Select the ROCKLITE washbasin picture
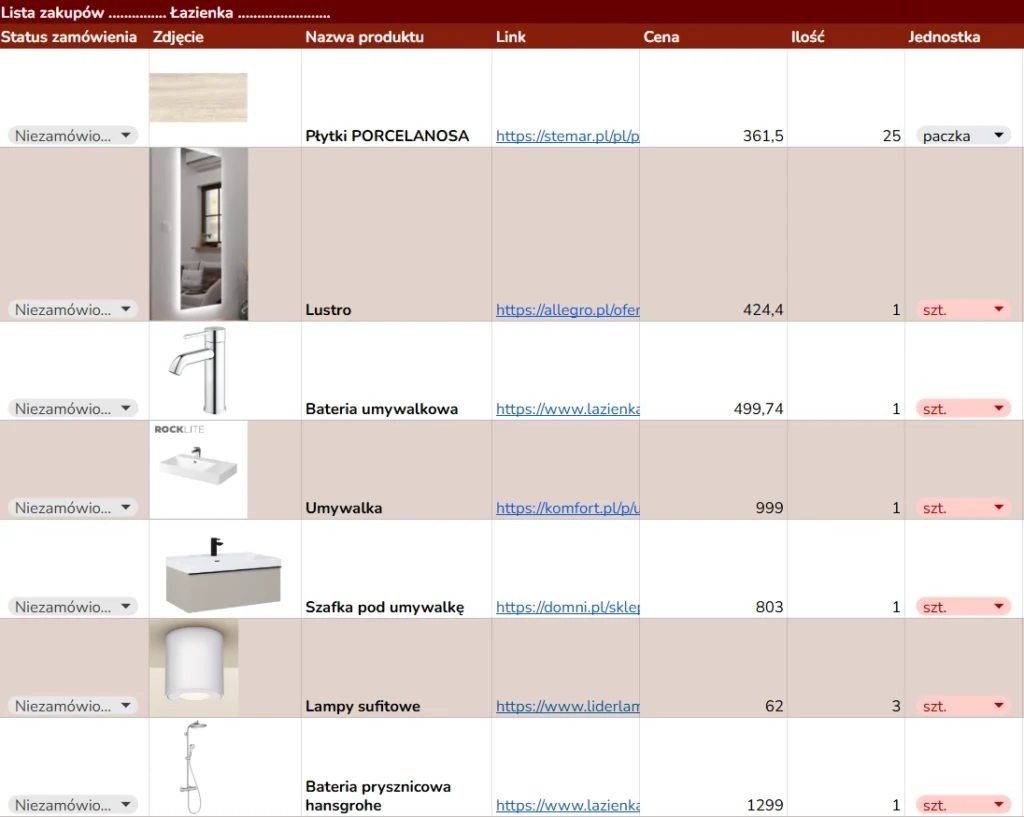 pos(198,469)
